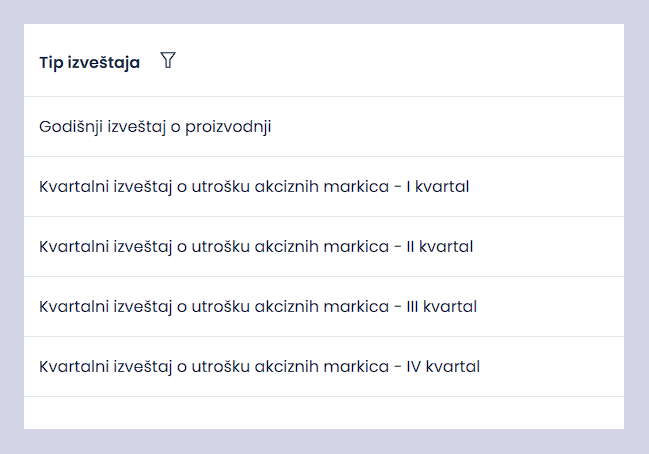Click the annual production report text
This screenshot has width=649, height=454.
(x=155, y=127)
